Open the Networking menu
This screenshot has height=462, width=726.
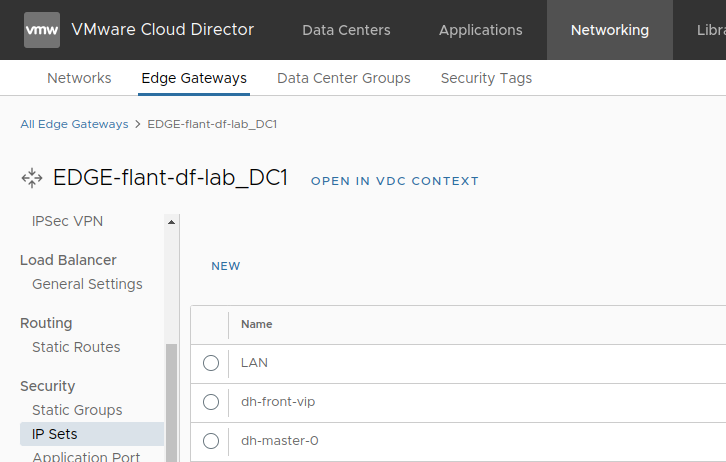point(609,30)
